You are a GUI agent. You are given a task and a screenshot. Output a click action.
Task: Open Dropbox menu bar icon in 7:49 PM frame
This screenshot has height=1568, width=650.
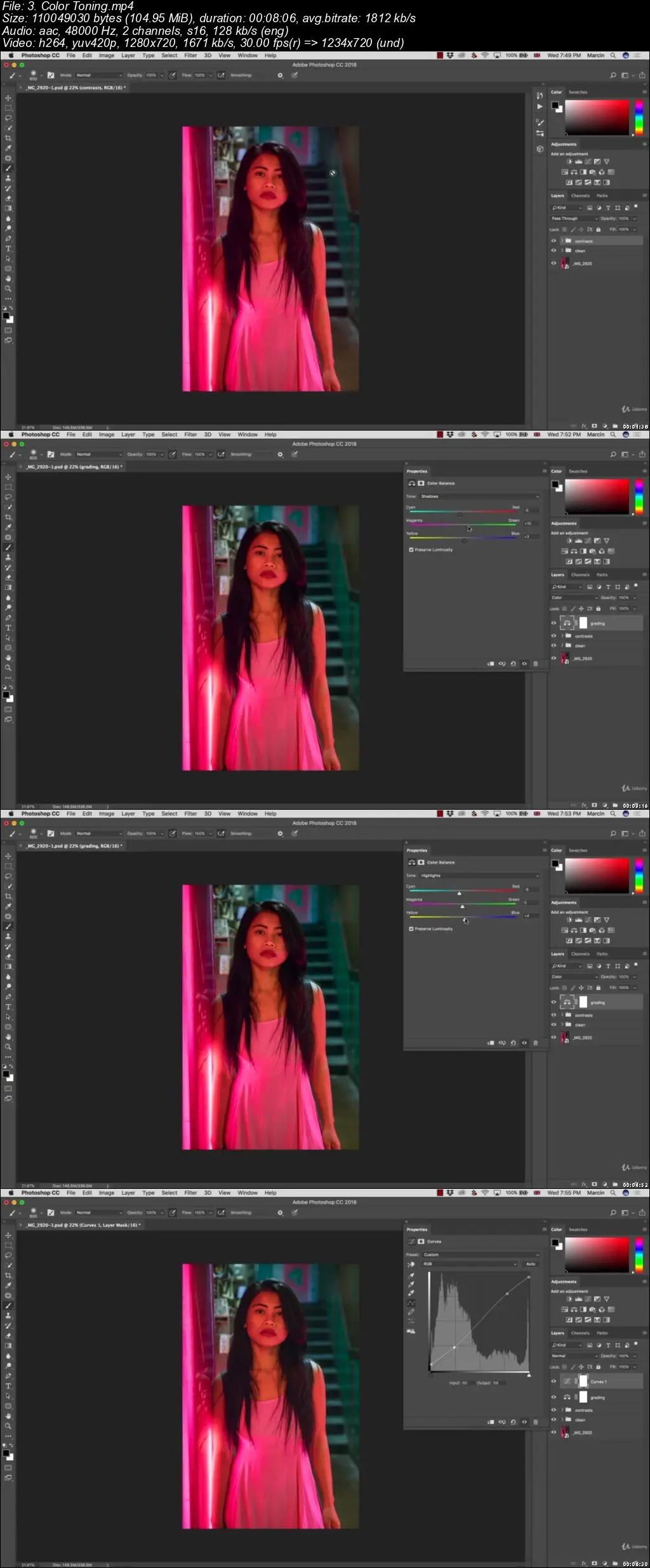[450, 55]
